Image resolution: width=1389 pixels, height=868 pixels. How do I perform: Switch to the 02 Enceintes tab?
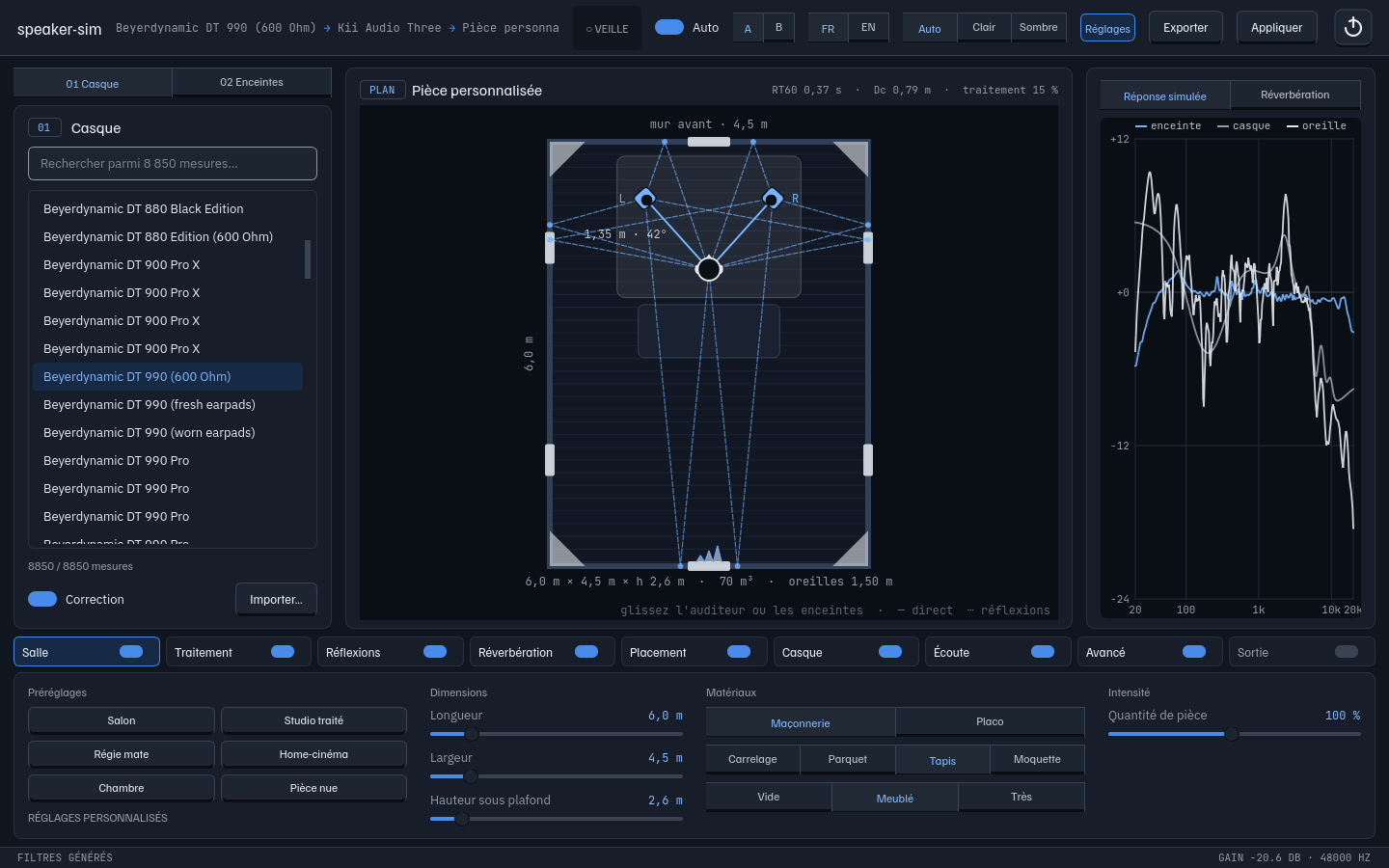click(x=252, y=82)
